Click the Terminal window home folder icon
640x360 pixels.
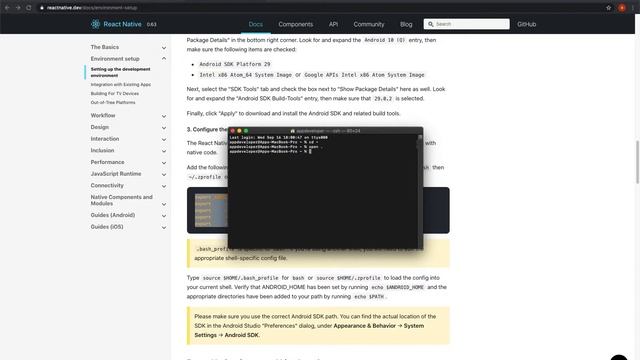tap(293, 131)
